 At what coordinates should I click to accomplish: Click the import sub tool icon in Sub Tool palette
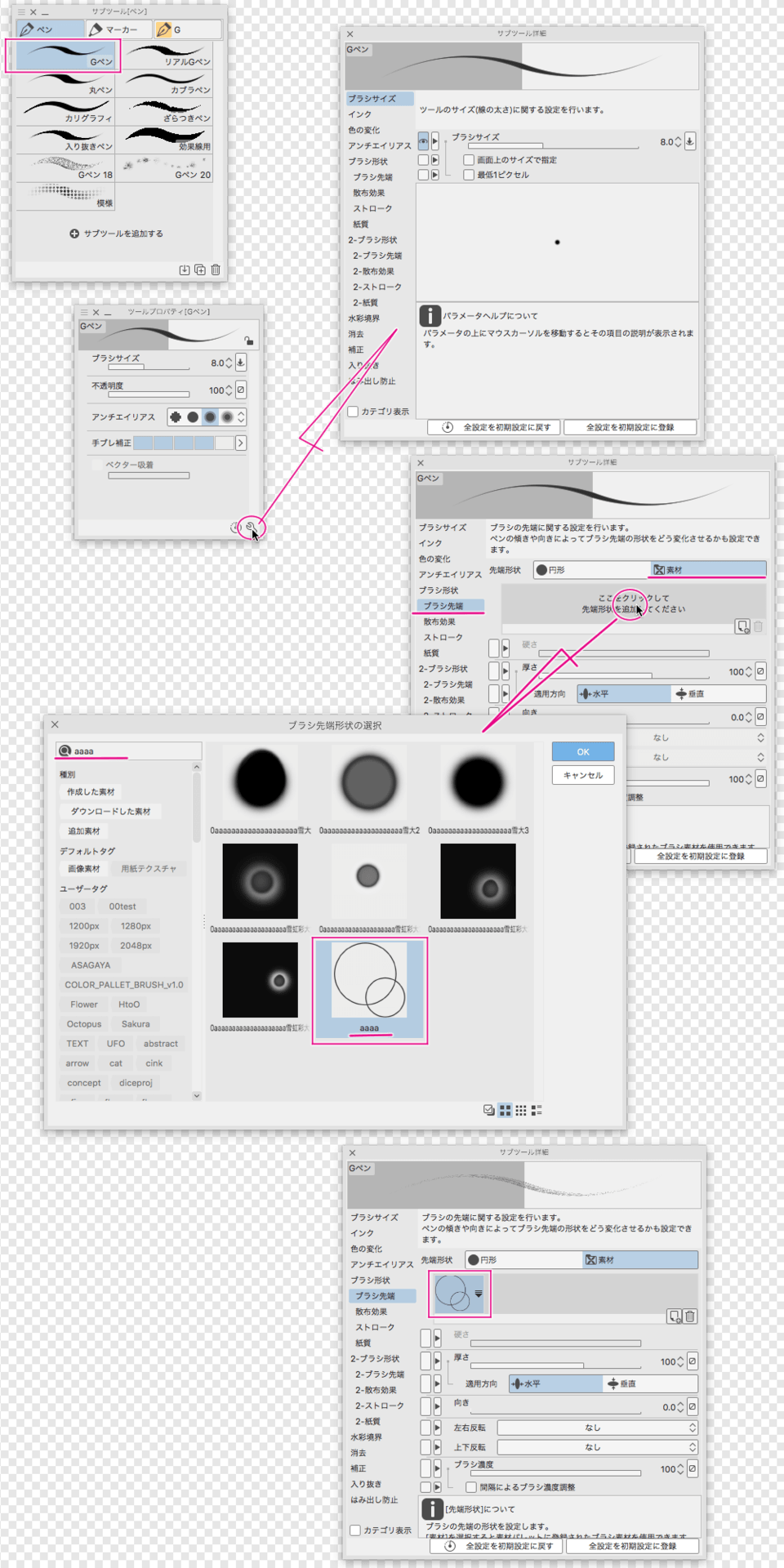185,269
